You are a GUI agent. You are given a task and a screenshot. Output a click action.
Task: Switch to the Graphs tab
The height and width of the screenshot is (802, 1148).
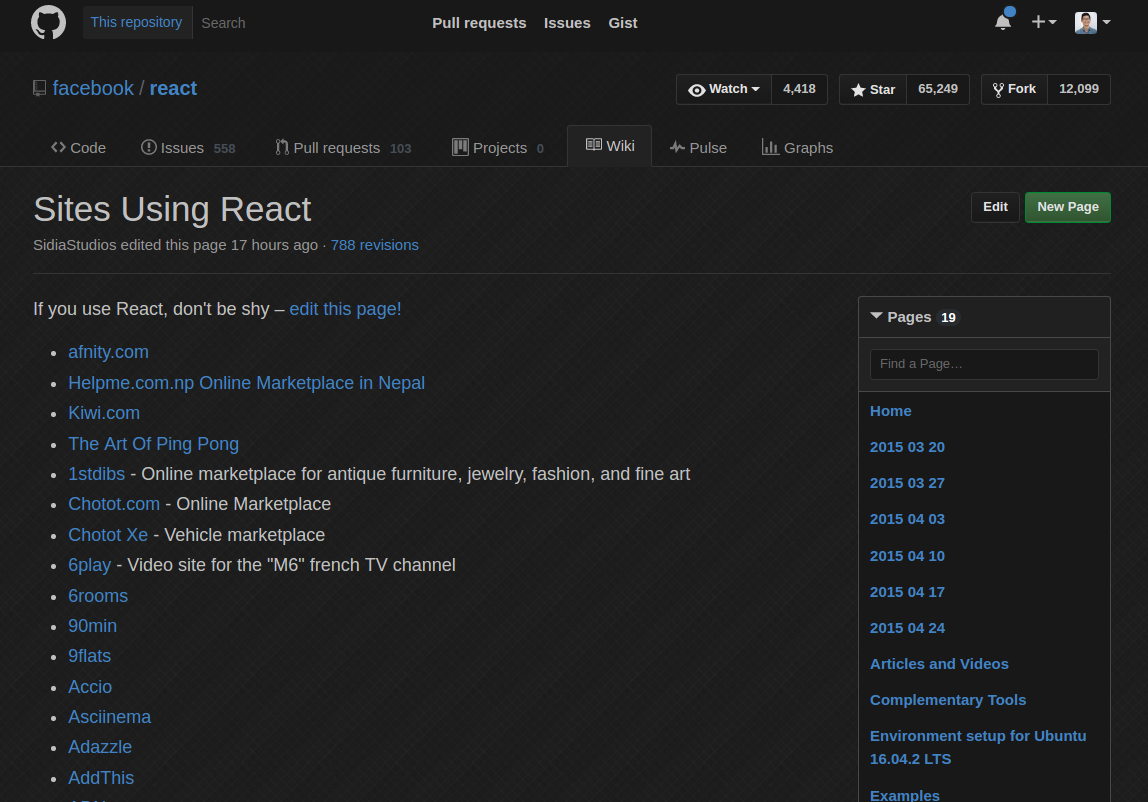[x=797, y=148]
